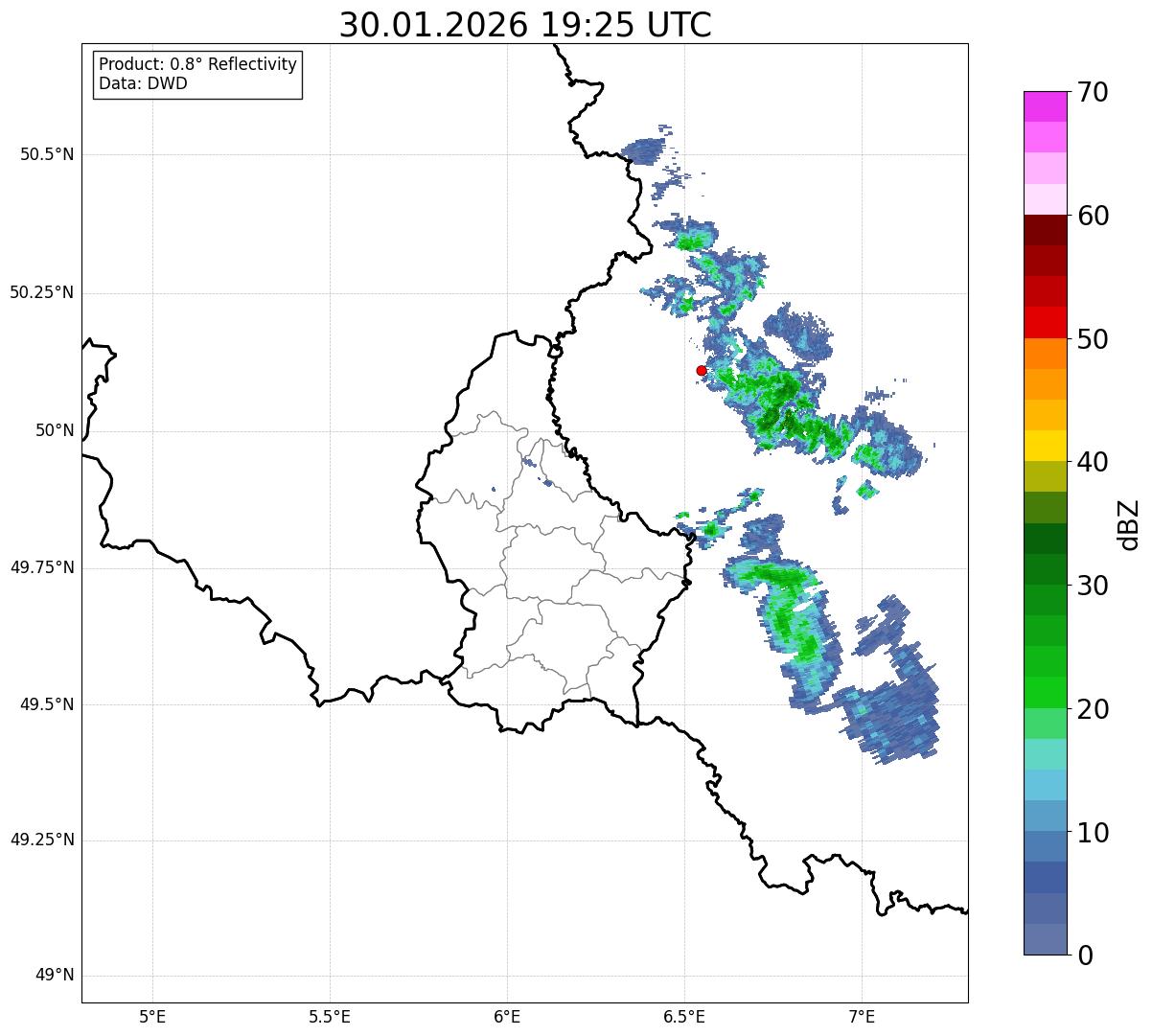Click the Data: DWD label
Image resolution: width=1152 pixels, height=1036 pixels.
[x=143, y=83]
